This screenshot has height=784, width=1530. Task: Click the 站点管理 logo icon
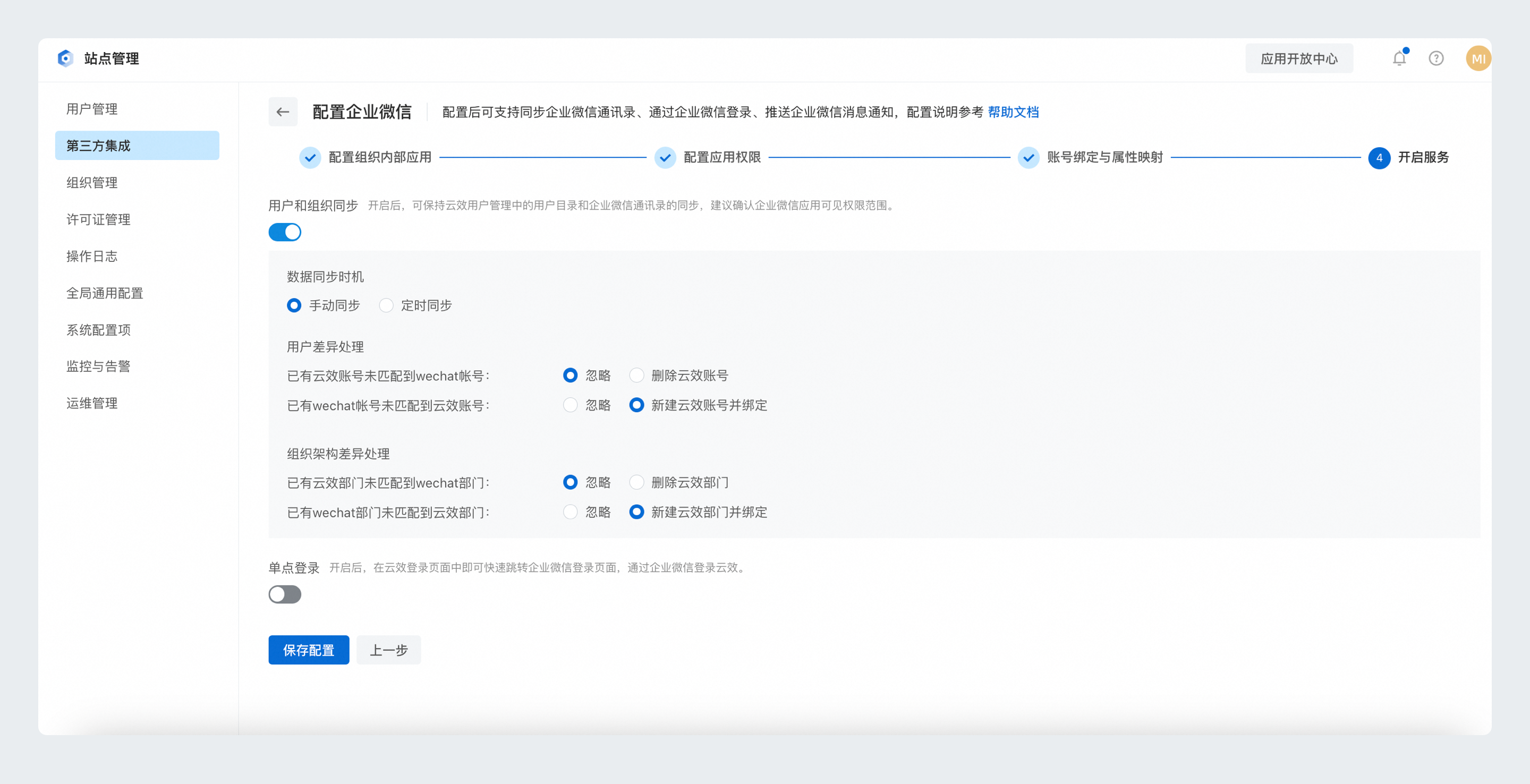(x=65, y=58)
